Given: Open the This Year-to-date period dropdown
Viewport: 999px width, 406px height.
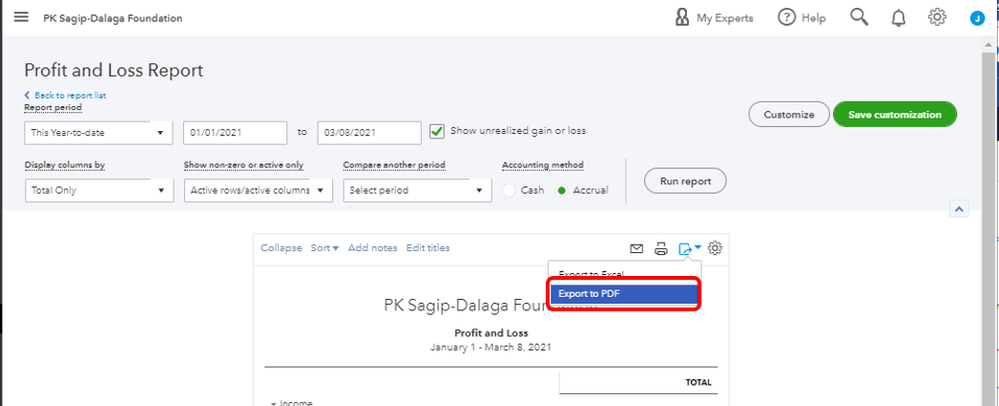Looking at the screenshot, I should (x=99, y=133).
